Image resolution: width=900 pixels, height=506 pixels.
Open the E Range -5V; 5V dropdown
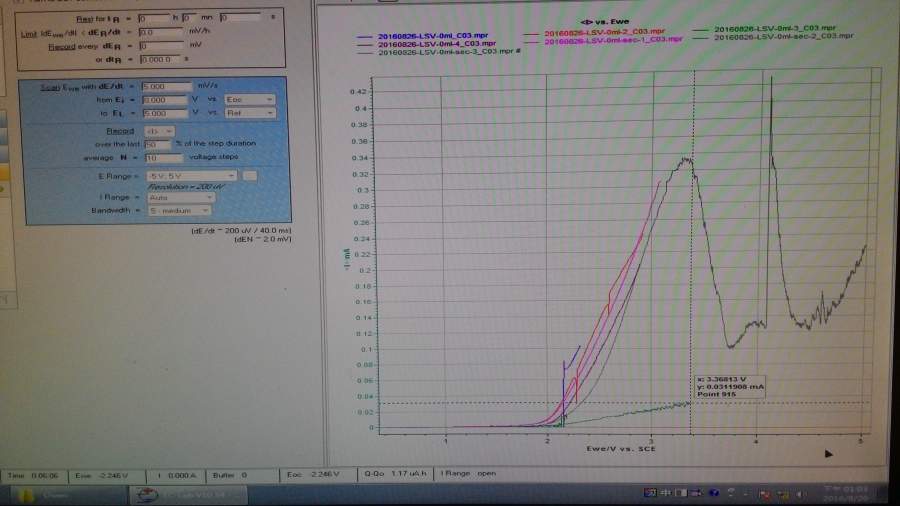coord(192,175)
